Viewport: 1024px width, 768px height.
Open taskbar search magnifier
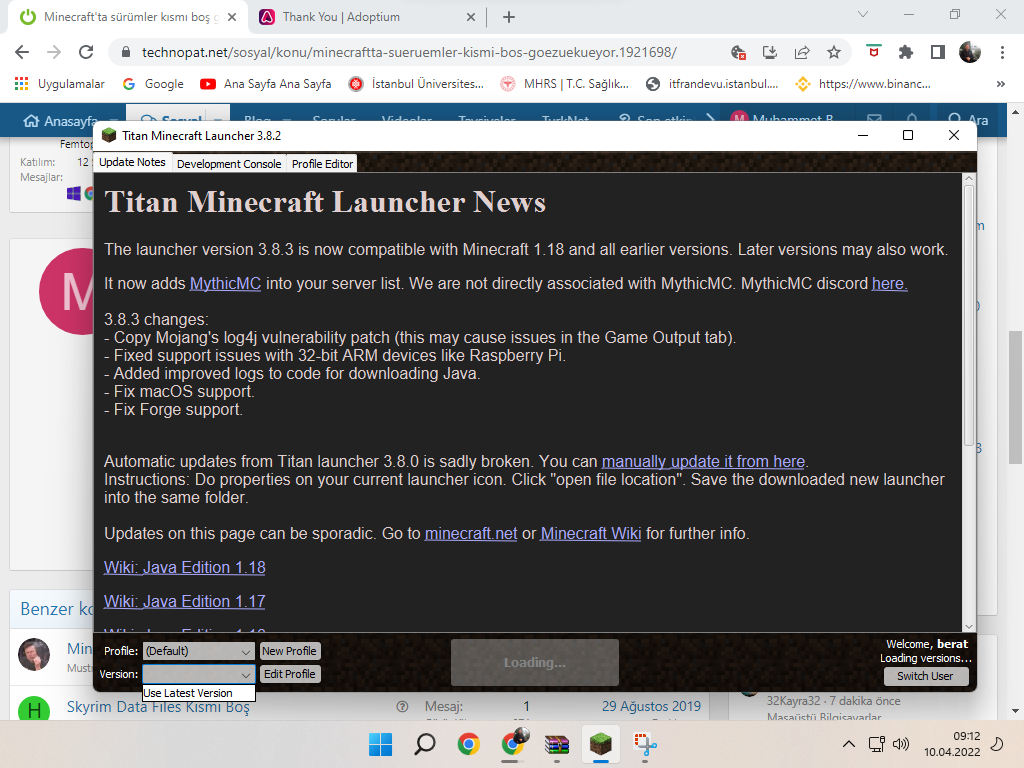coord(424,744)
